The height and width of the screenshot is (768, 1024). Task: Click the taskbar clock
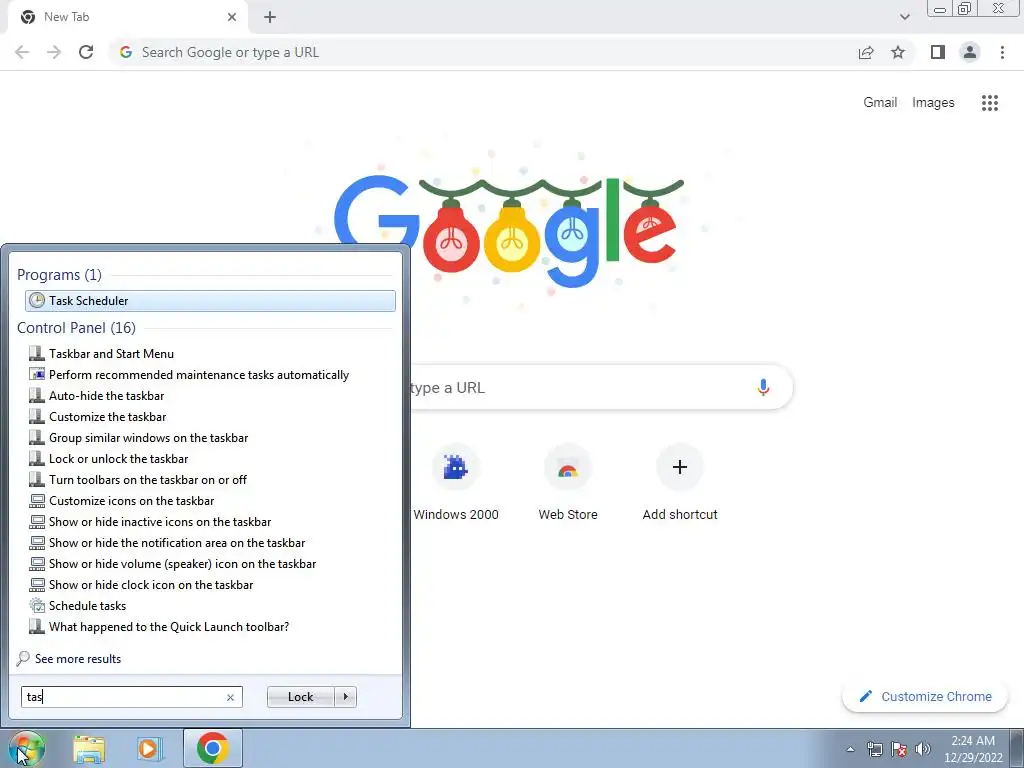tap(973, 749)
